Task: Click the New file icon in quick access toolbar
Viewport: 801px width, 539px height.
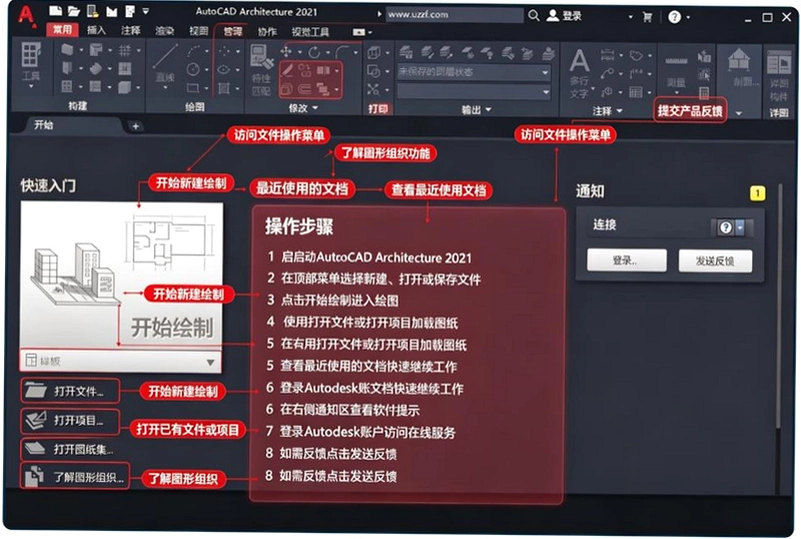Action: point(56,11)
